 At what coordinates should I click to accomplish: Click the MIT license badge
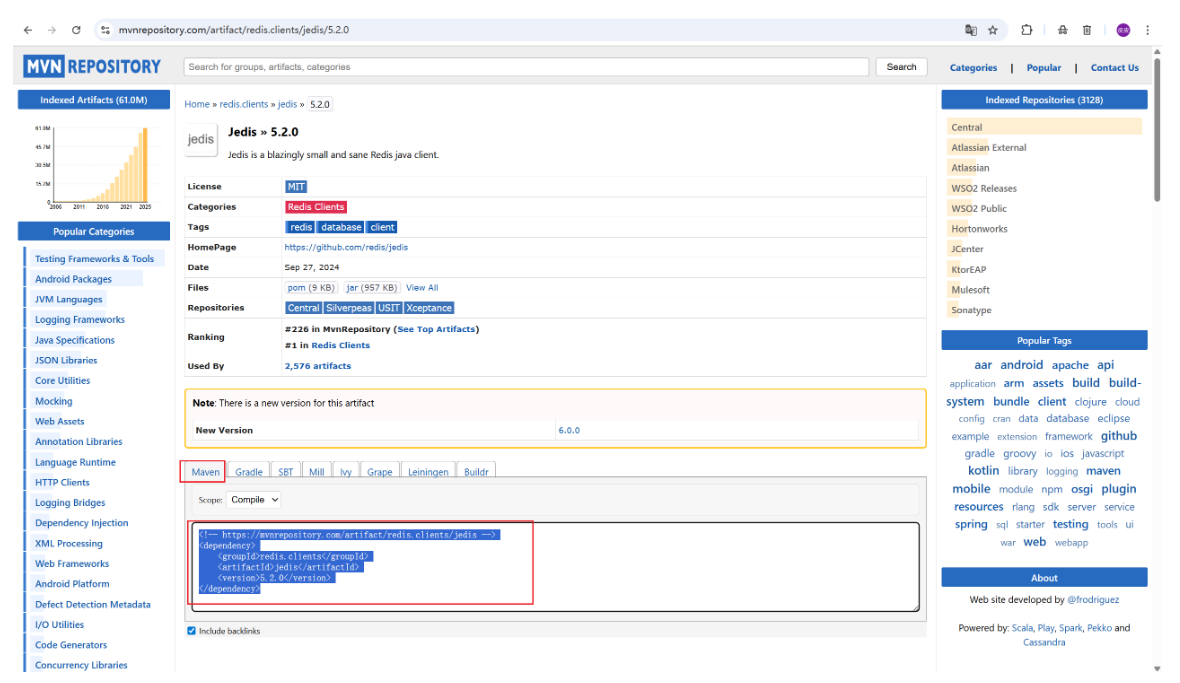[x=296, y=187]
